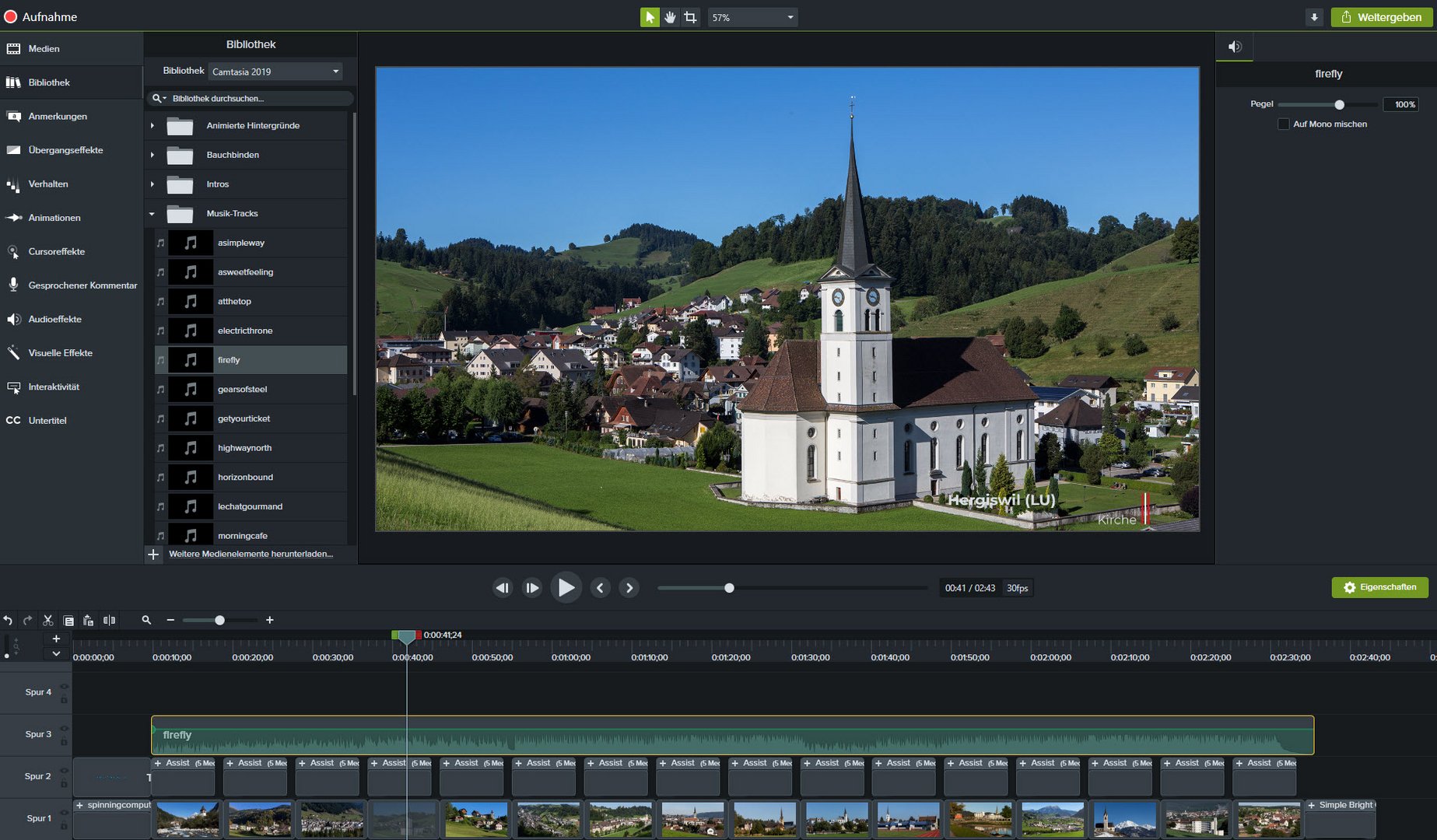Click the Weitergeben share button

coord(1381,17)
